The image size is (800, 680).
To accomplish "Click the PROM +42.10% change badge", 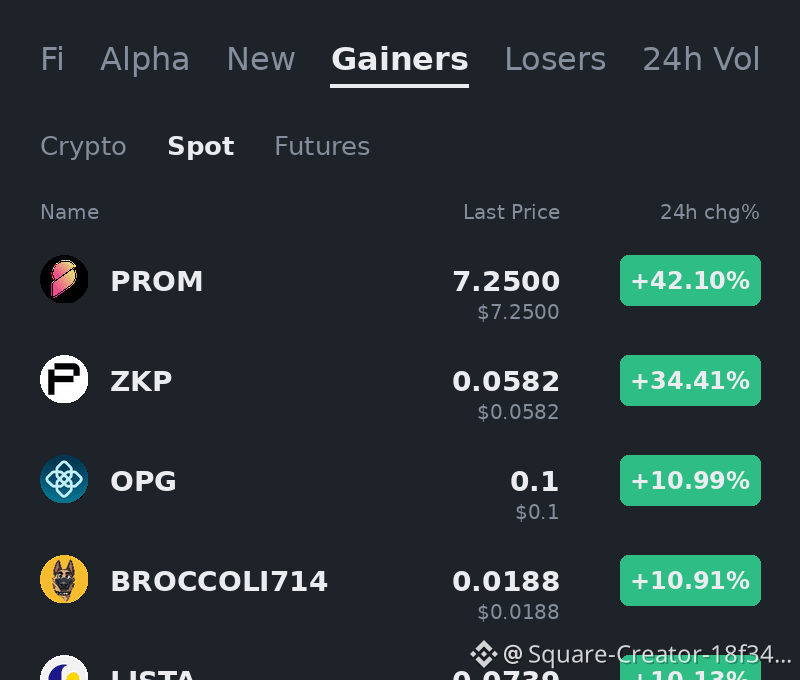I will pyautogui.click(x=690, y=281).
